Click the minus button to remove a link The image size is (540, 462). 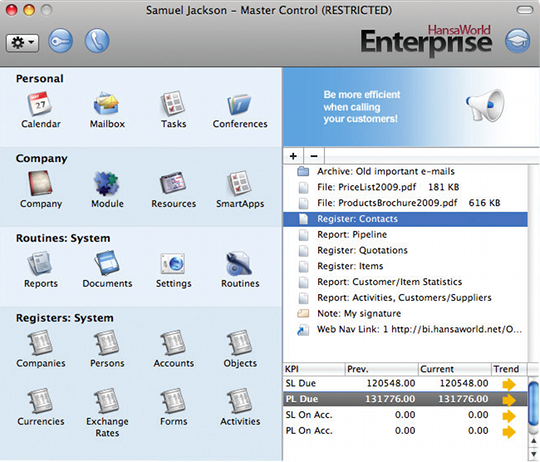(x=314, y=156)
